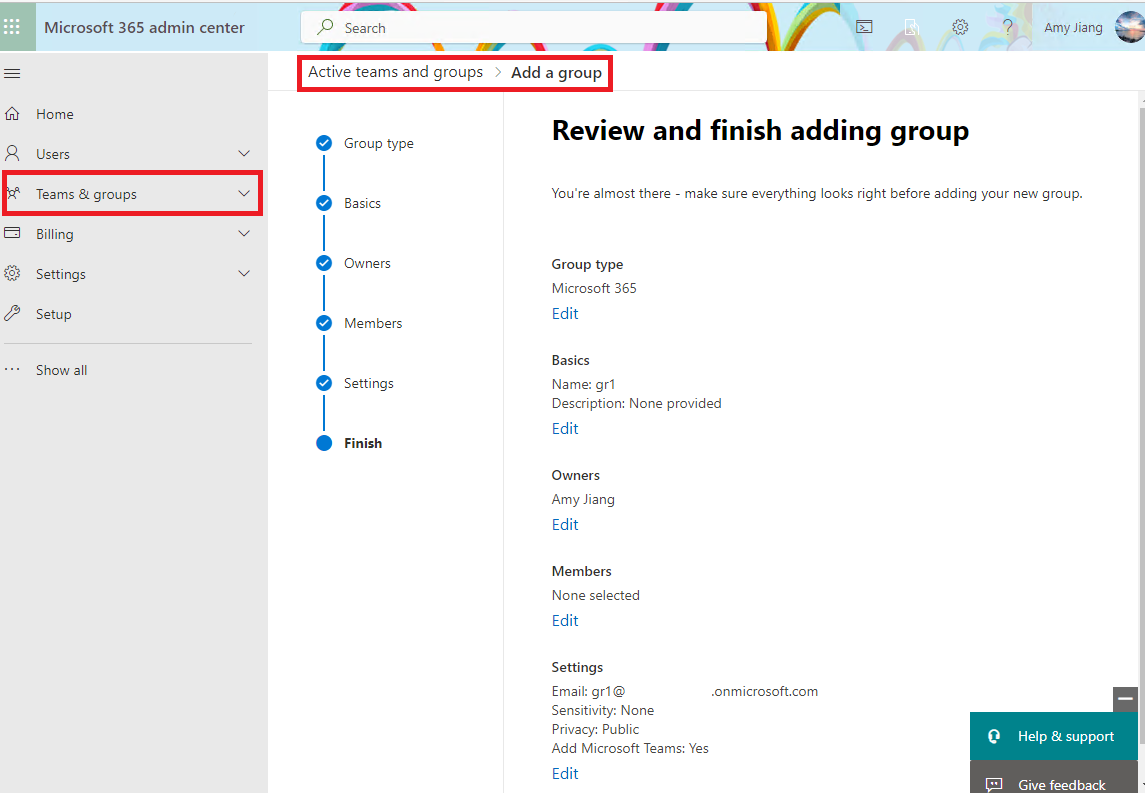
Task: Click the Home house icon
Action: (x=12, y=114)
